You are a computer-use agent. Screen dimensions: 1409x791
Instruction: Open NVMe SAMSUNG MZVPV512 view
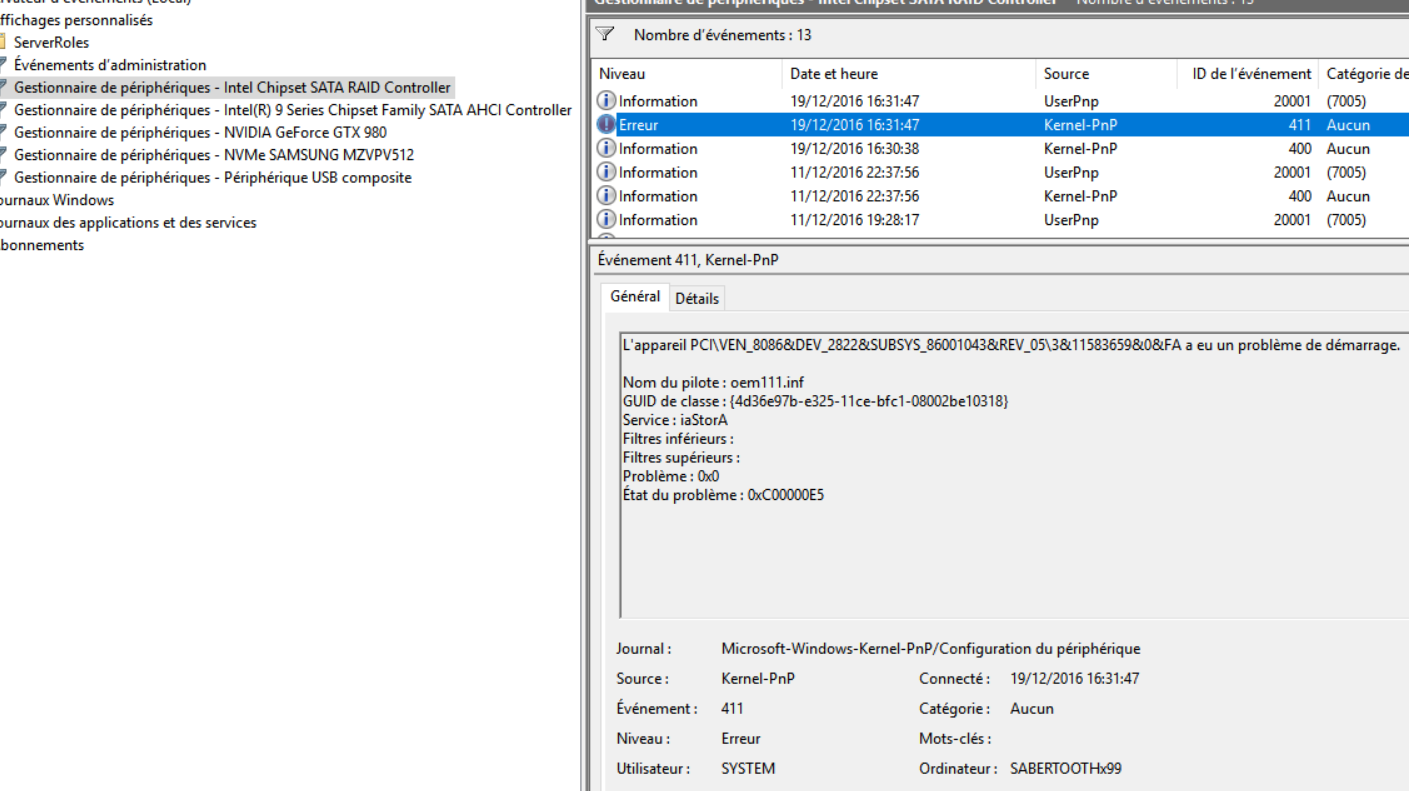[x=214, y=155]
